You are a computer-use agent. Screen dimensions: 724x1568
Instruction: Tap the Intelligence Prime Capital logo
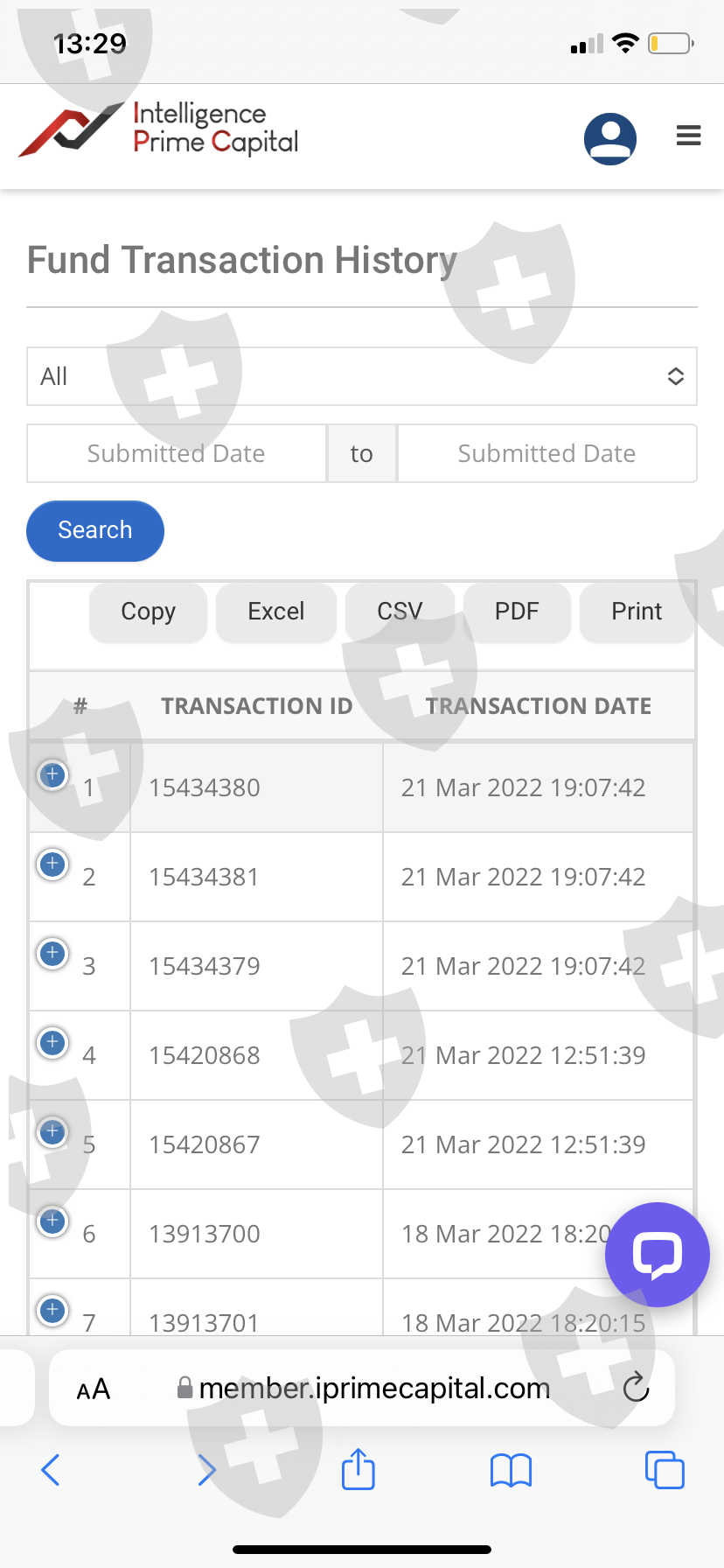pyautogui.click(x=159, y=130)
